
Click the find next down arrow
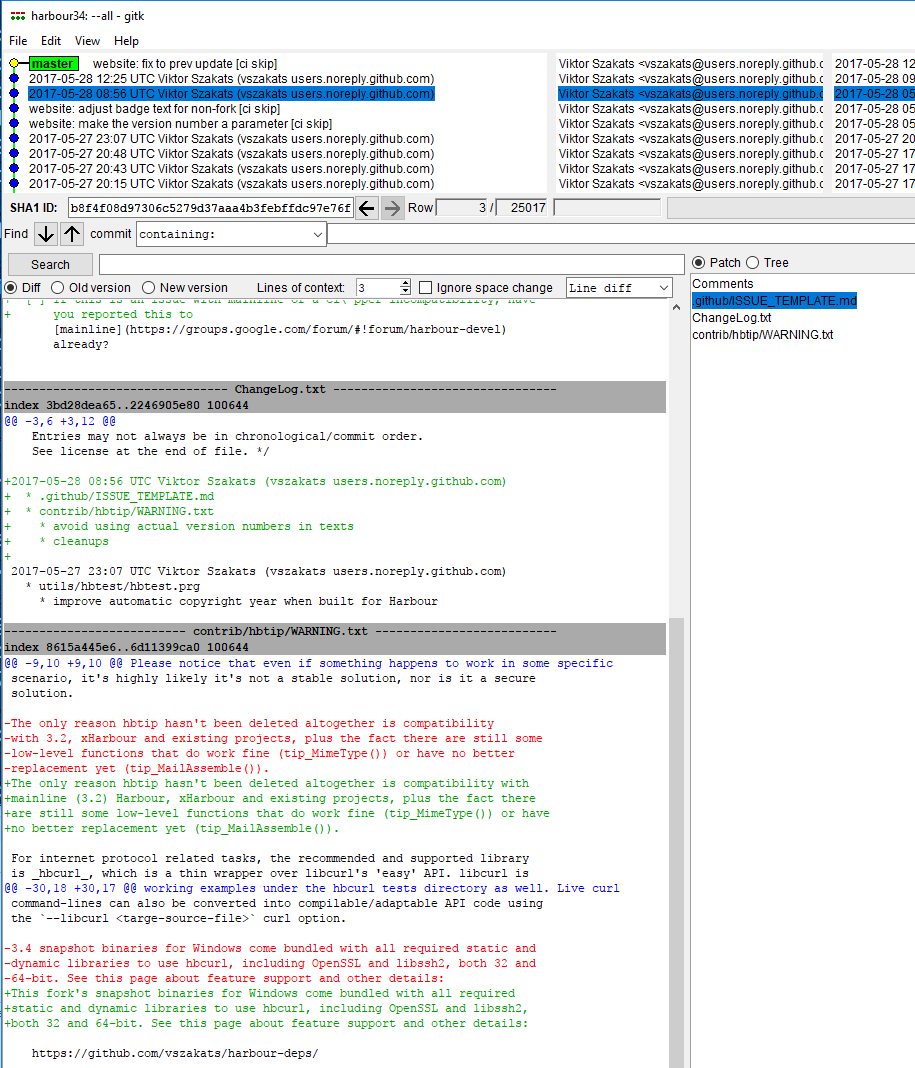(x=46, y=234)
